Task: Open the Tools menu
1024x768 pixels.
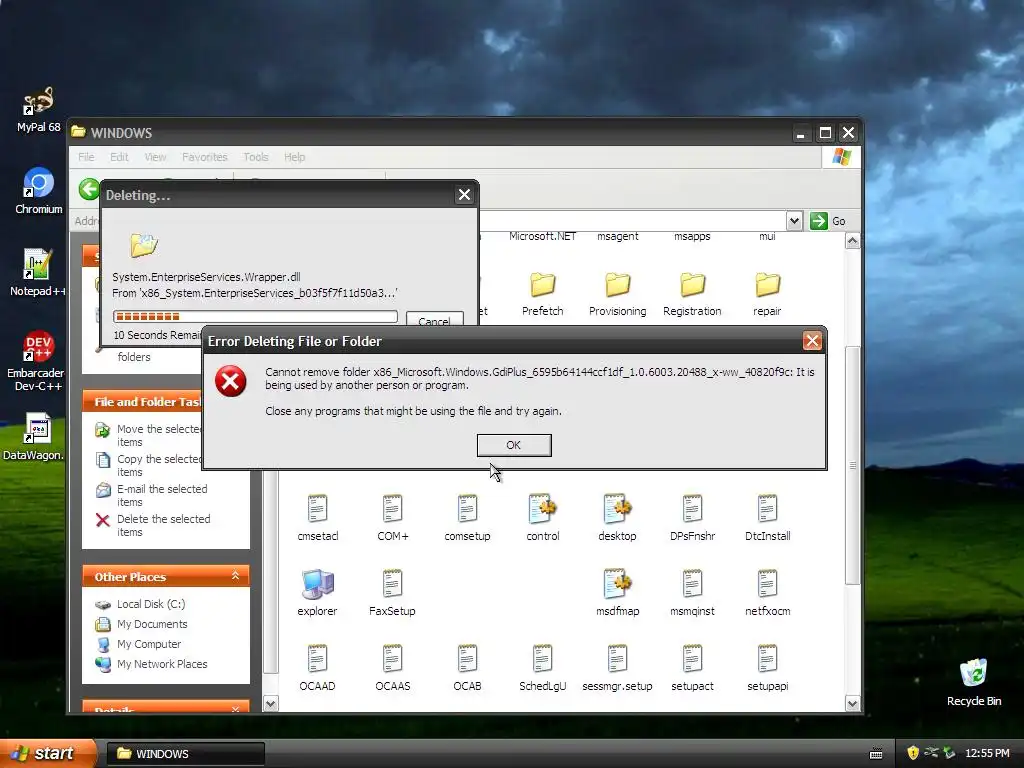Action: click(256, 157)
